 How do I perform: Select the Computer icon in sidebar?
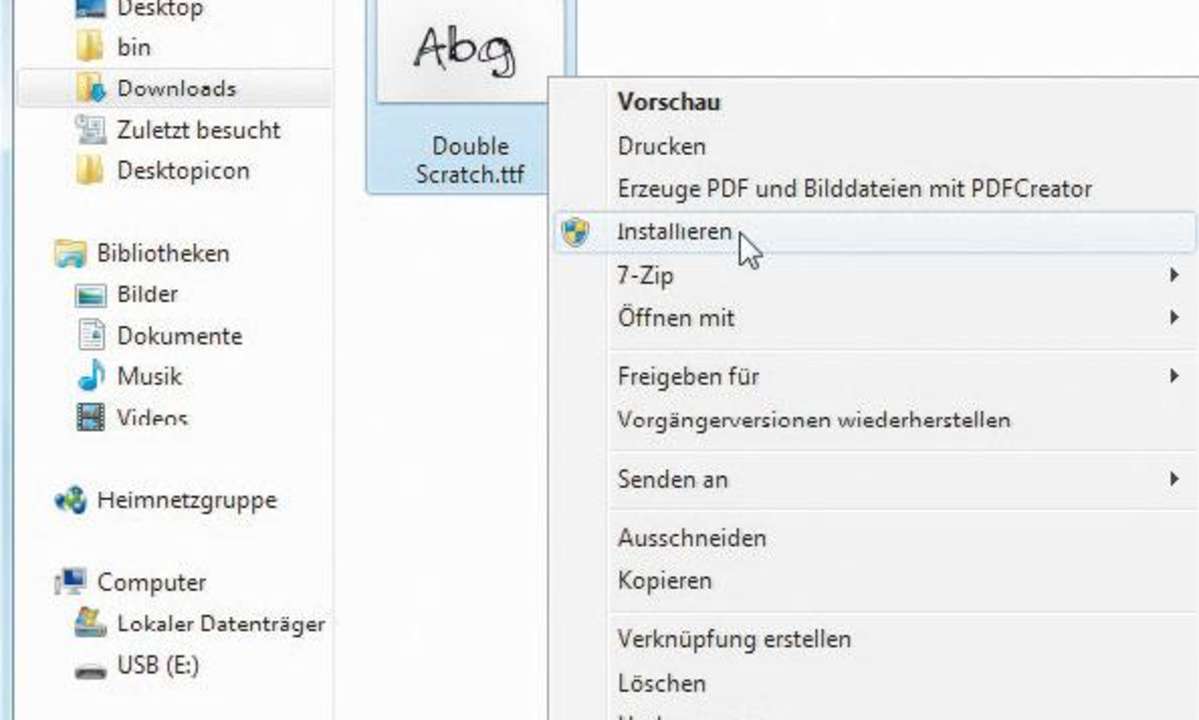pyautogui.click(x=70, y=582)
